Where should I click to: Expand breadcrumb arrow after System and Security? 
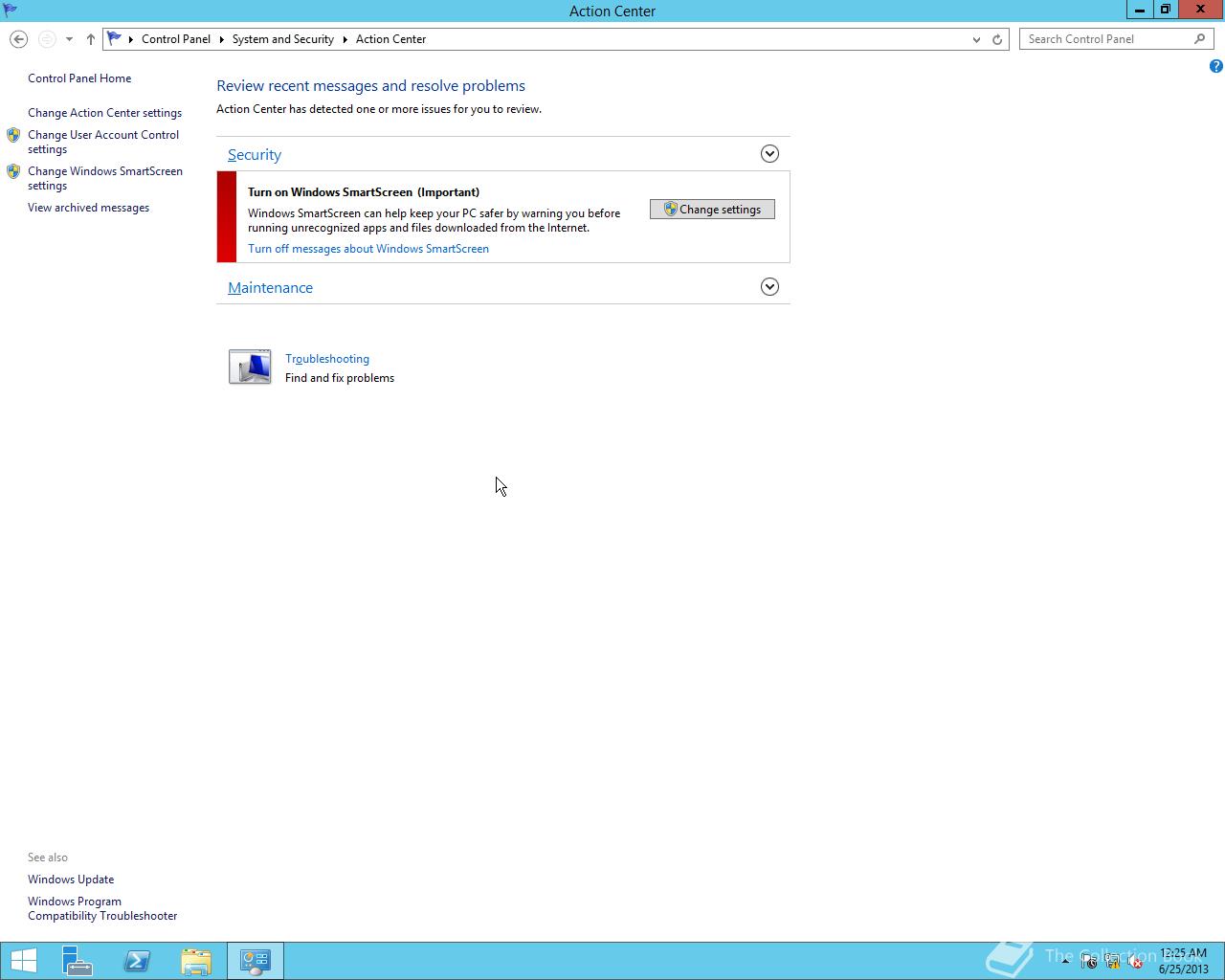(345, 39)
